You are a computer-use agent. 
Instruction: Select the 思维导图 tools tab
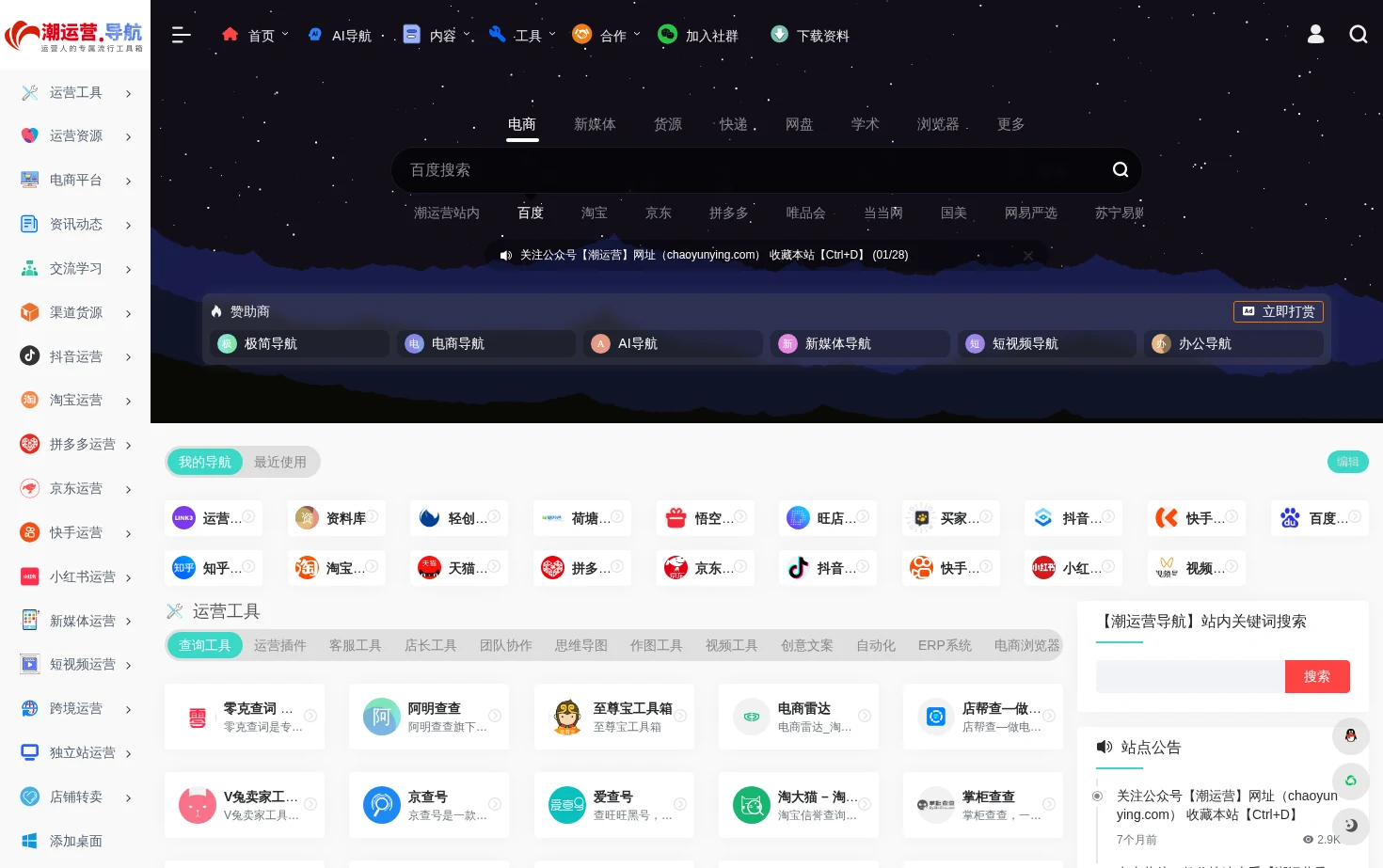pos(580,645)
